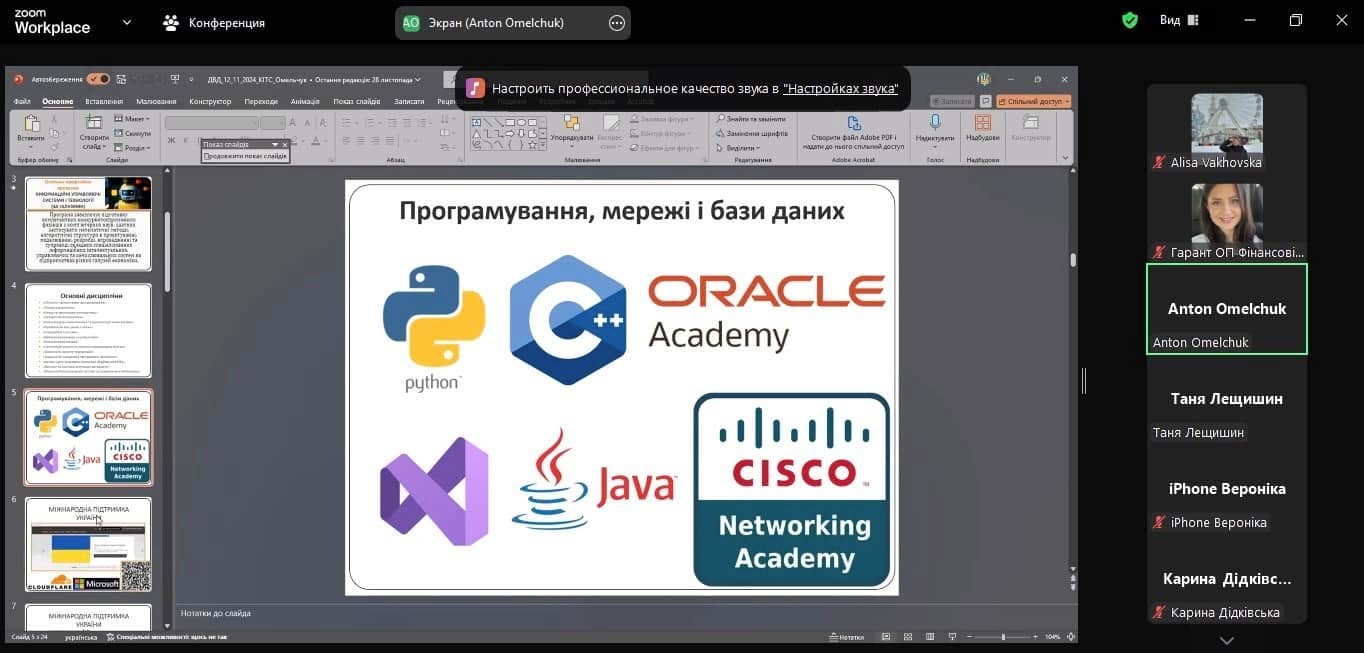Click the slide title Програмування, мережі і бази даних
Viewport: 1364px width, 653px height.
[x=622, y=210]
